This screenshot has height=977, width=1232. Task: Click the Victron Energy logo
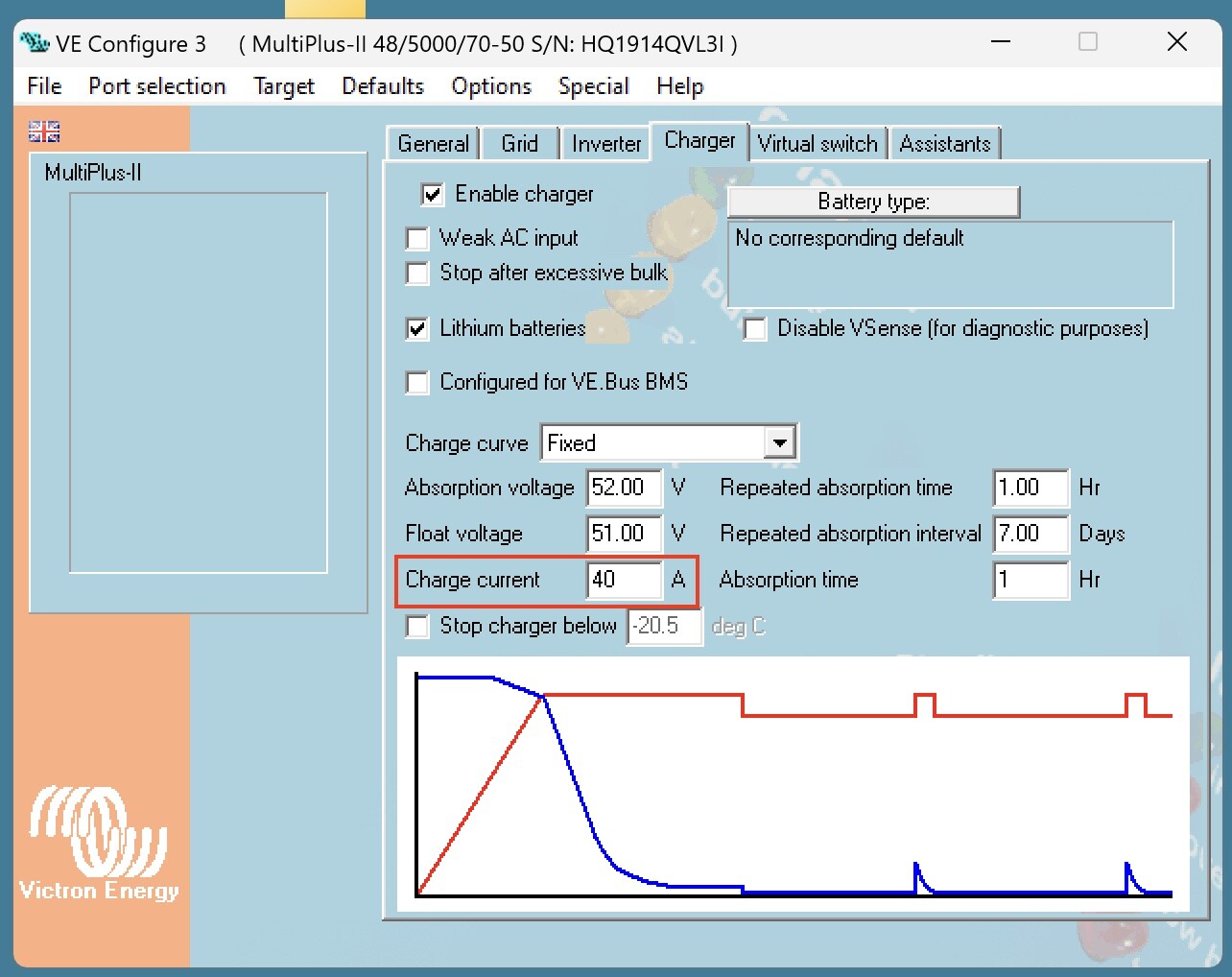pos(99,844)
